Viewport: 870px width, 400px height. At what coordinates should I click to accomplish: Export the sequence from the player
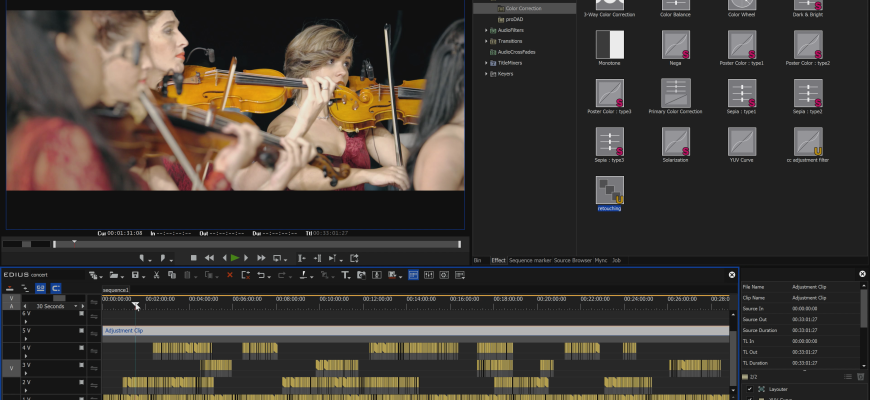tap(354, 258)
